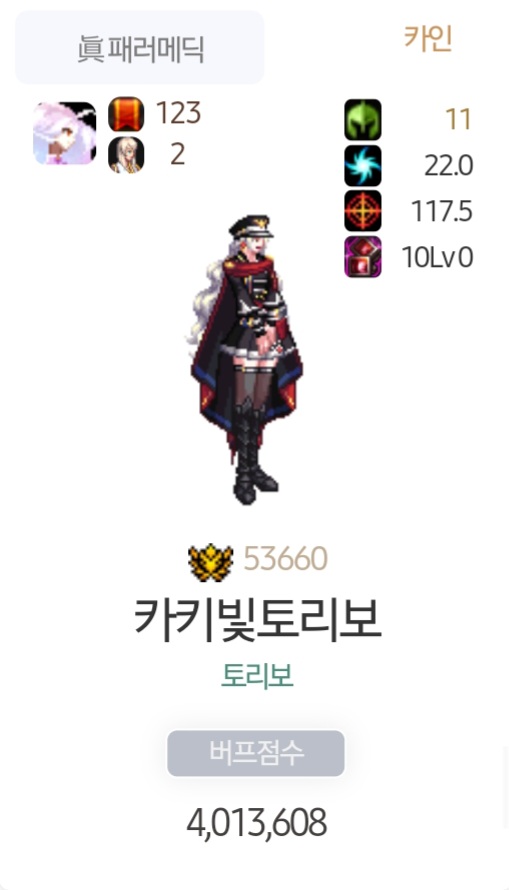Click the 22.0 stat value

pos(448,166)
